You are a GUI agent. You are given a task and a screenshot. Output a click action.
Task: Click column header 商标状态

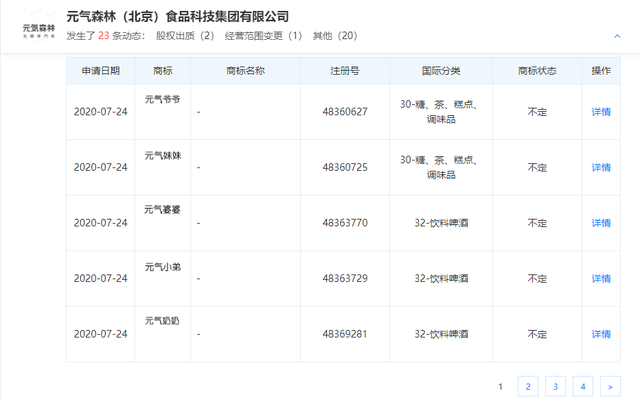point(537,71)
